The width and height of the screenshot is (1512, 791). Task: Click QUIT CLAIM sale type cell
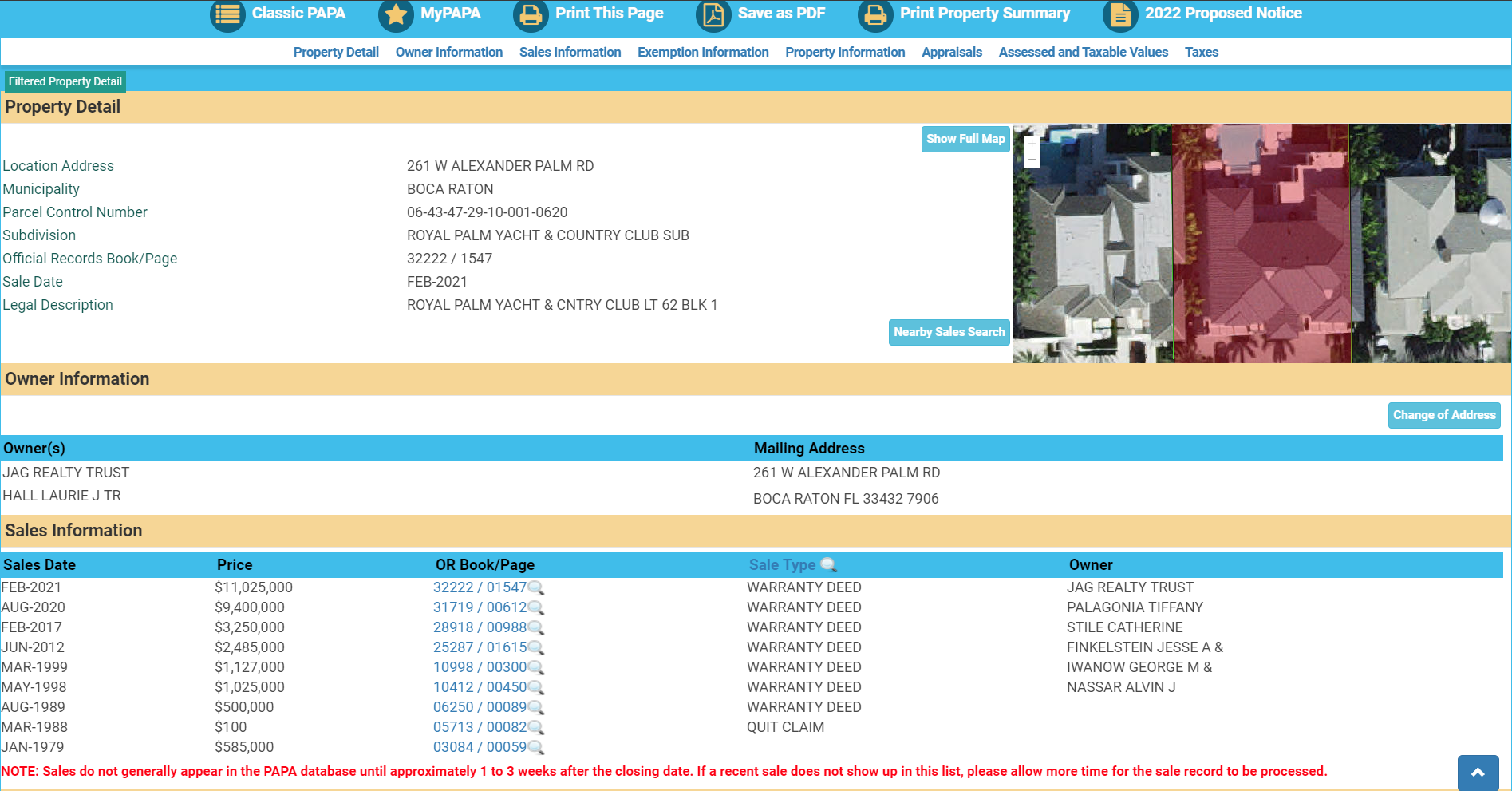[x=785, y=727]
